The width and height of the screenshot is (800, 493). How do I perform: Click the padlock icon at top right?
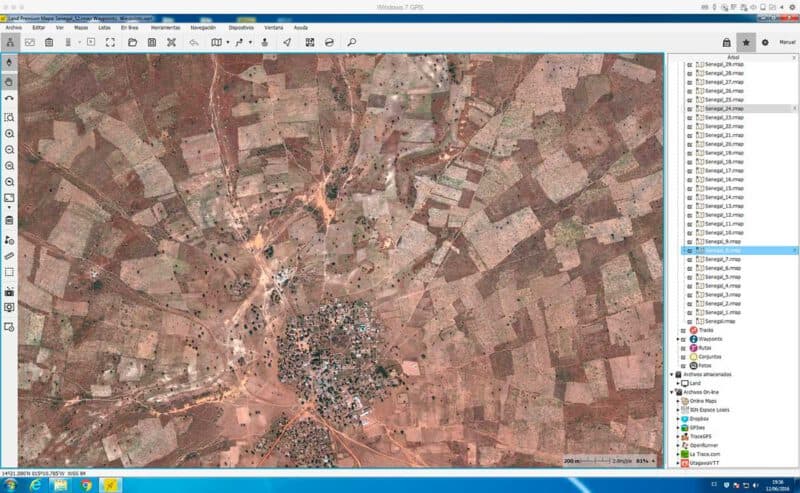coord(727,42)
